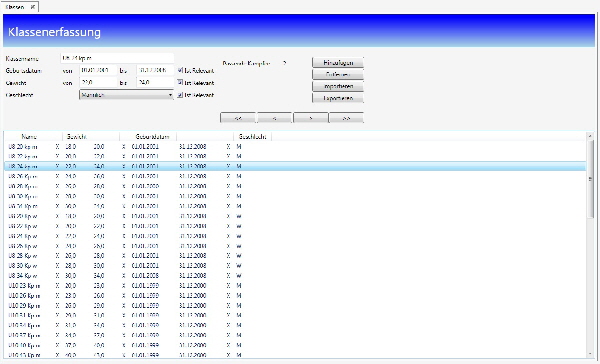600x364 pixels.
Task: Click the next-record ">" navigation button
Action: [x=310, y=118]
